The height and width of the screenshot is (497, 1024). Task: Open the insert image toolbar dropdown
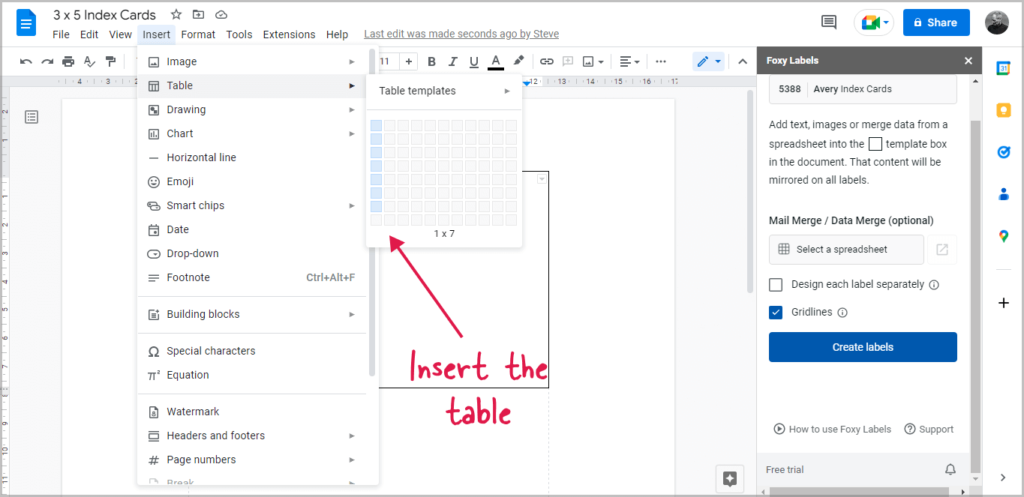click(592, 61)
